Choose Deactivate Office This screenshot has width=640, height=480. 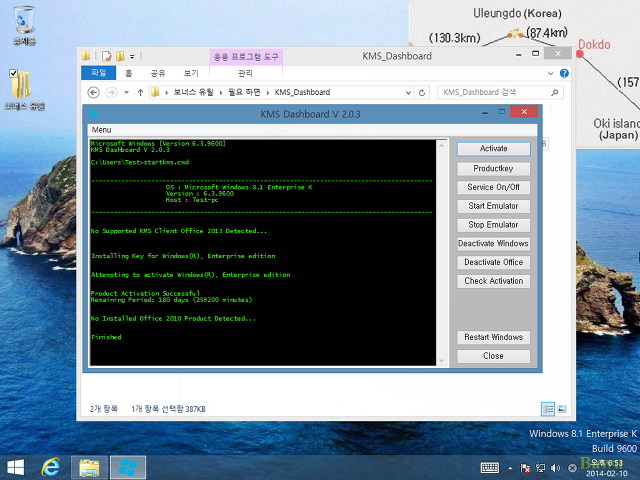click(493, 262)
